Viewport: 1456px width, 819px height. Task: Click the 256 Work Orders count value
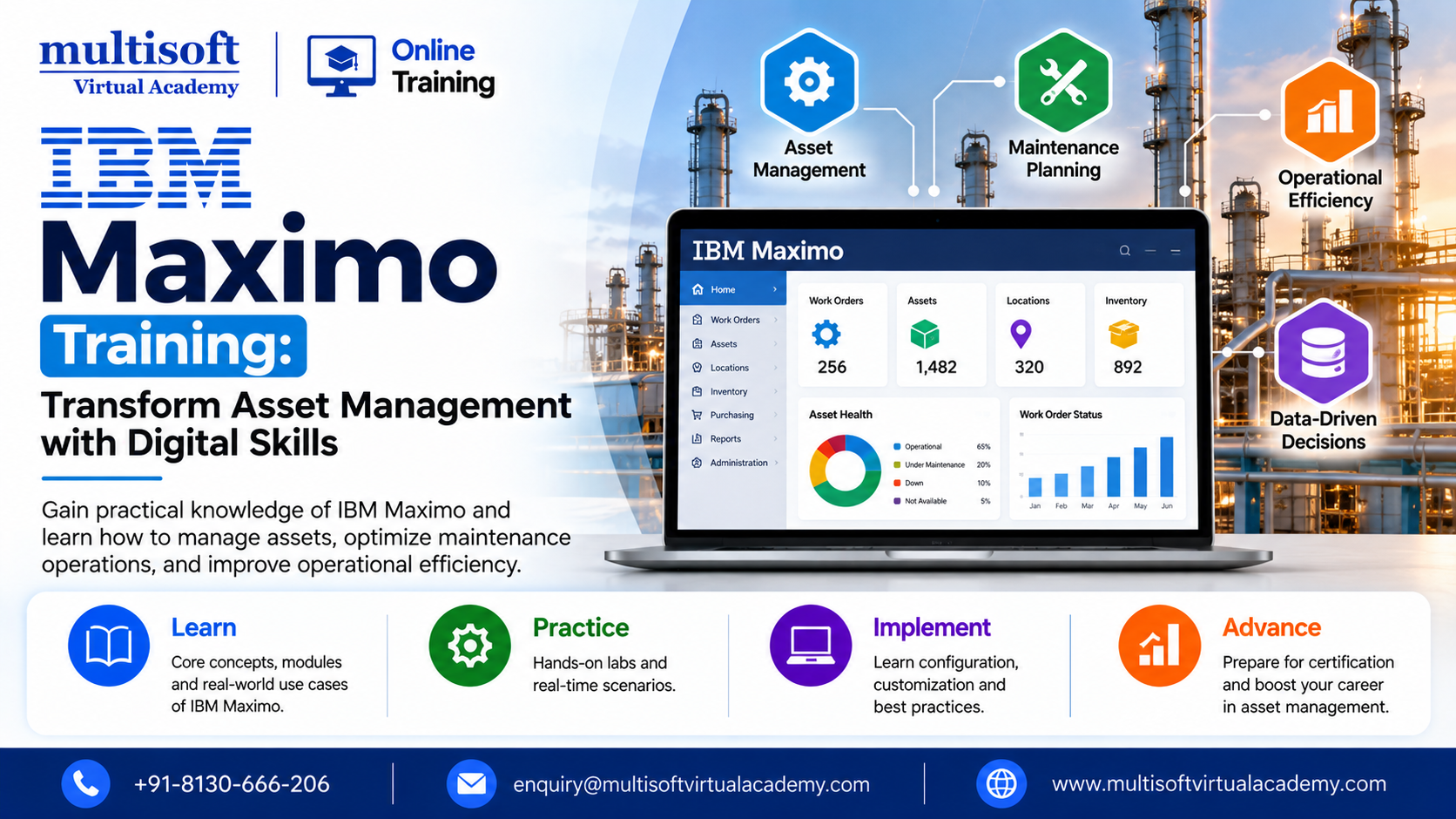point(832,367)
